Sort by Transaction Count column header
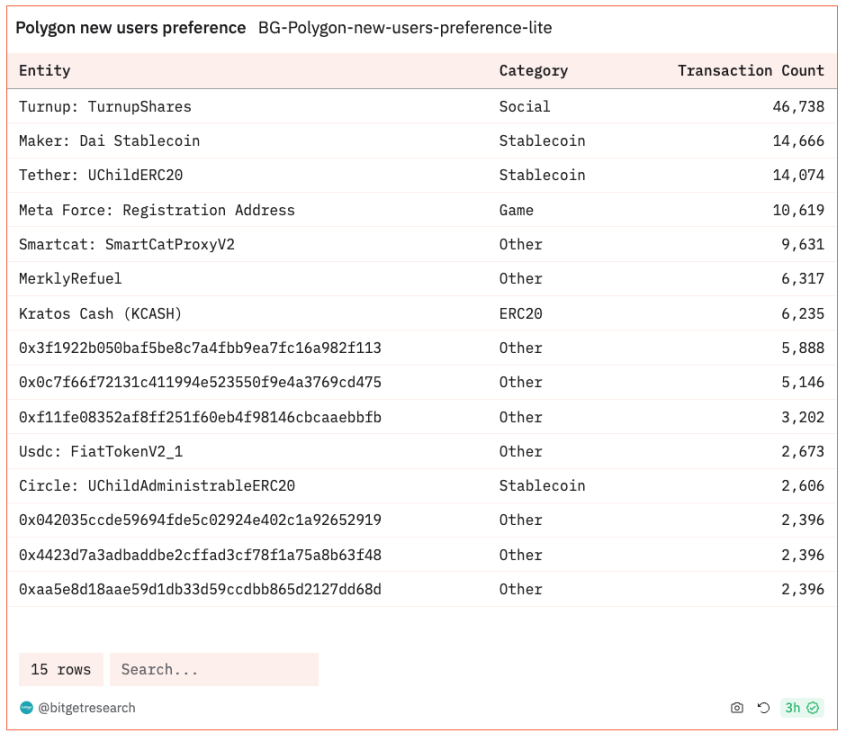Image resolution: width=846 pixels, height=742 pixels. (750, 71)
